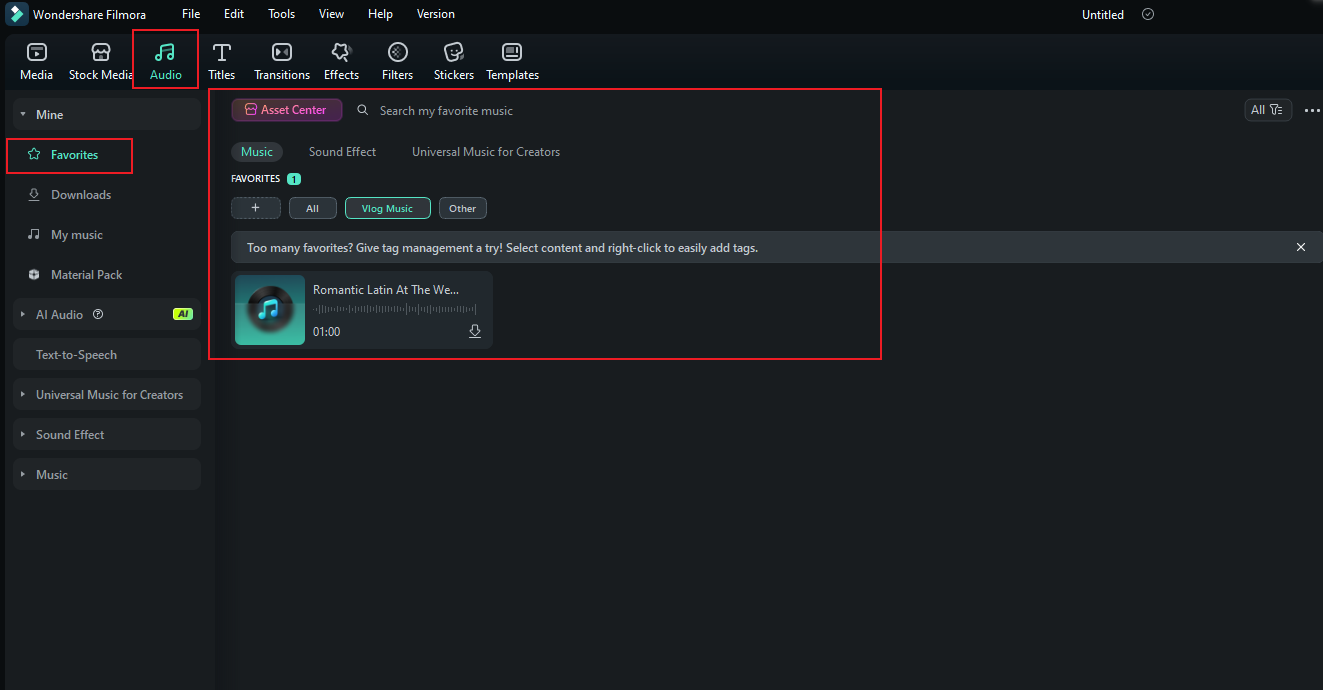
Task: Open the Titles tab
Action: 222,62
